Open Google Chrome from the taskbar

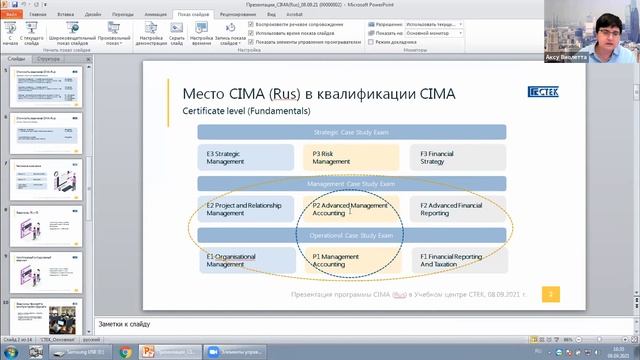pos(126,352)
